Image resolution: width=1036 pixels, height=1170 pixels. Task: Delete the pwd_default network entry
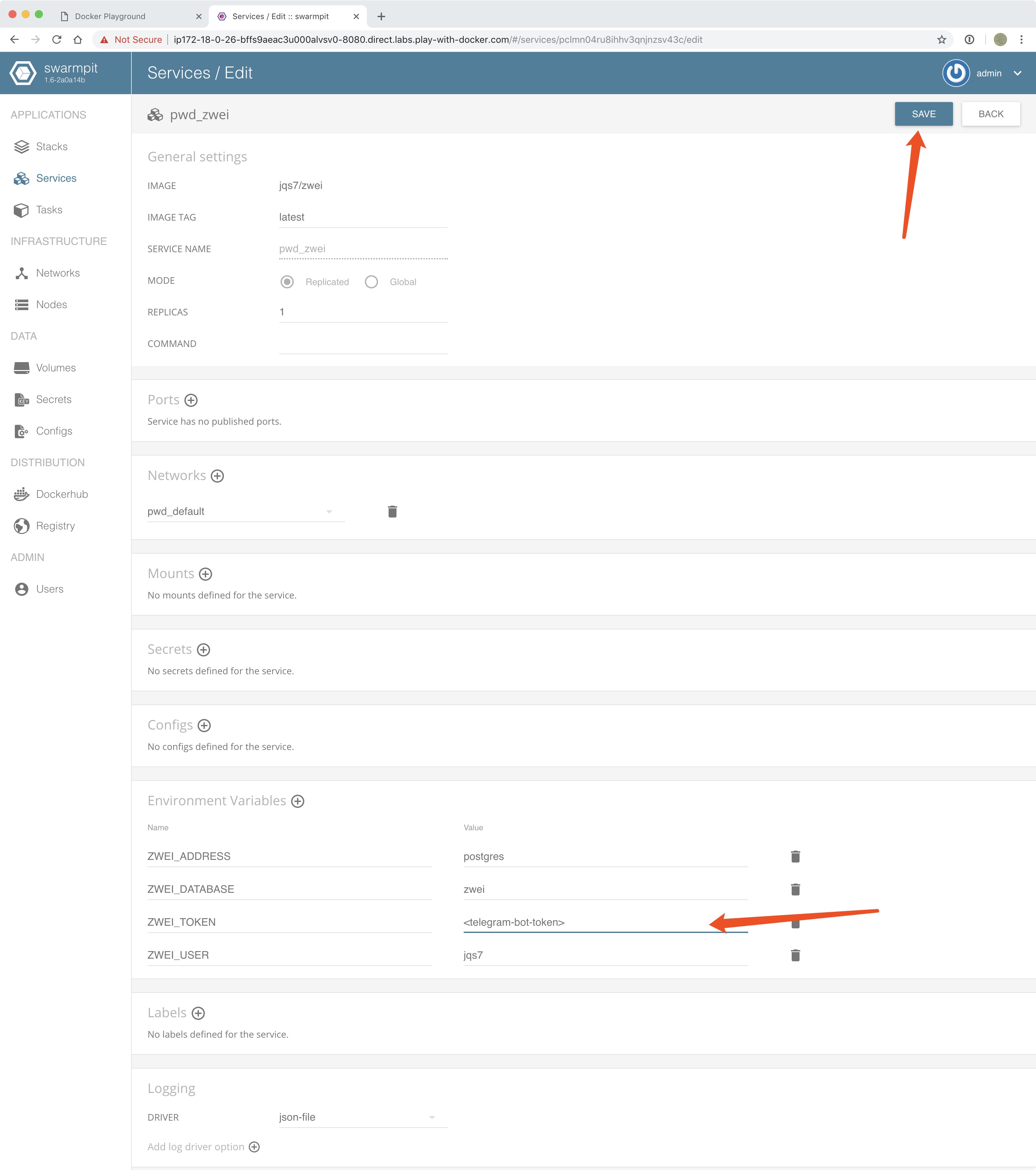tap(392, 511)
